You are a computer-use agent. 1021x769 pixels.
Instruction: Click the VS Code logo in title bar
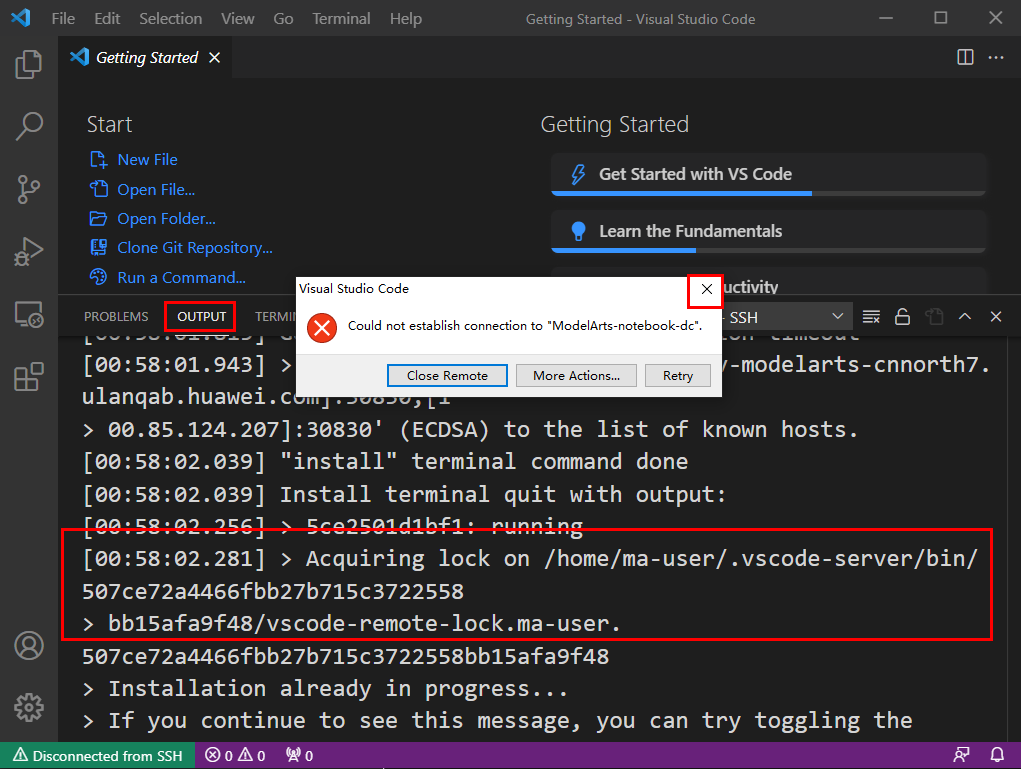[x=21, y=18]
